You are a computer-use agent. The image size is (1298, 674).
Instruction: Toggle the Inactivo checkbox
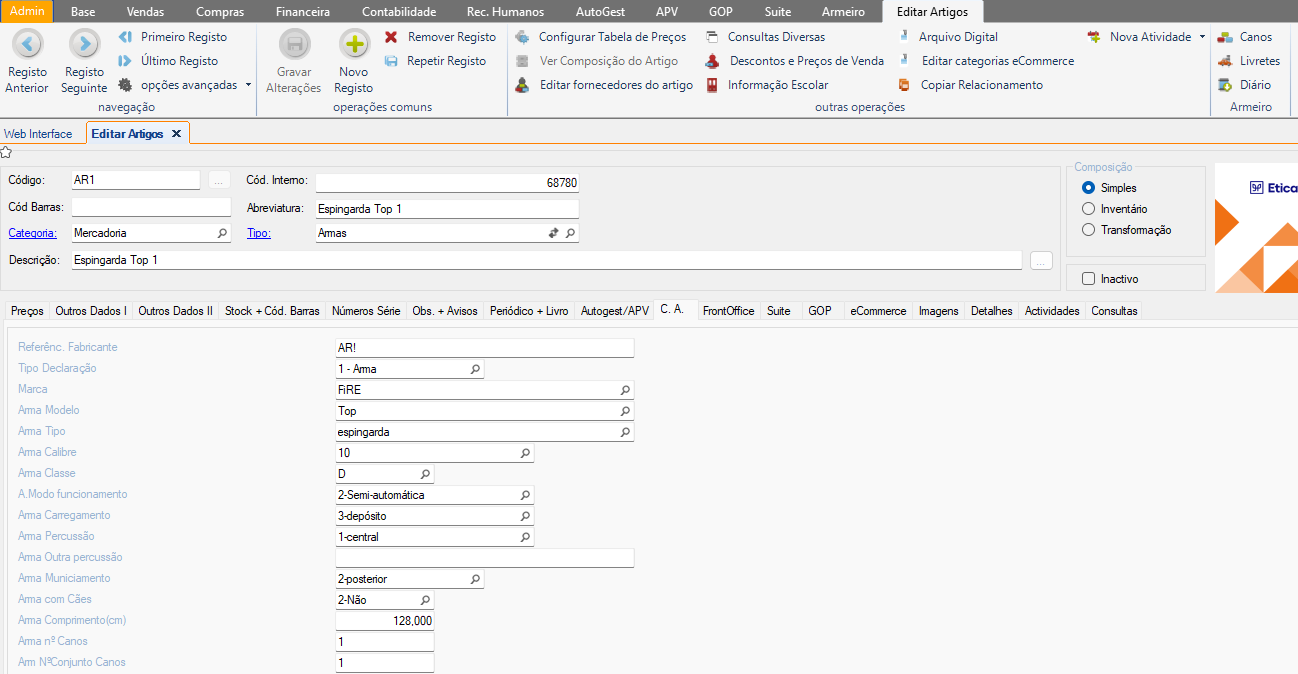pyautogui.click(x=1089, y=279)
